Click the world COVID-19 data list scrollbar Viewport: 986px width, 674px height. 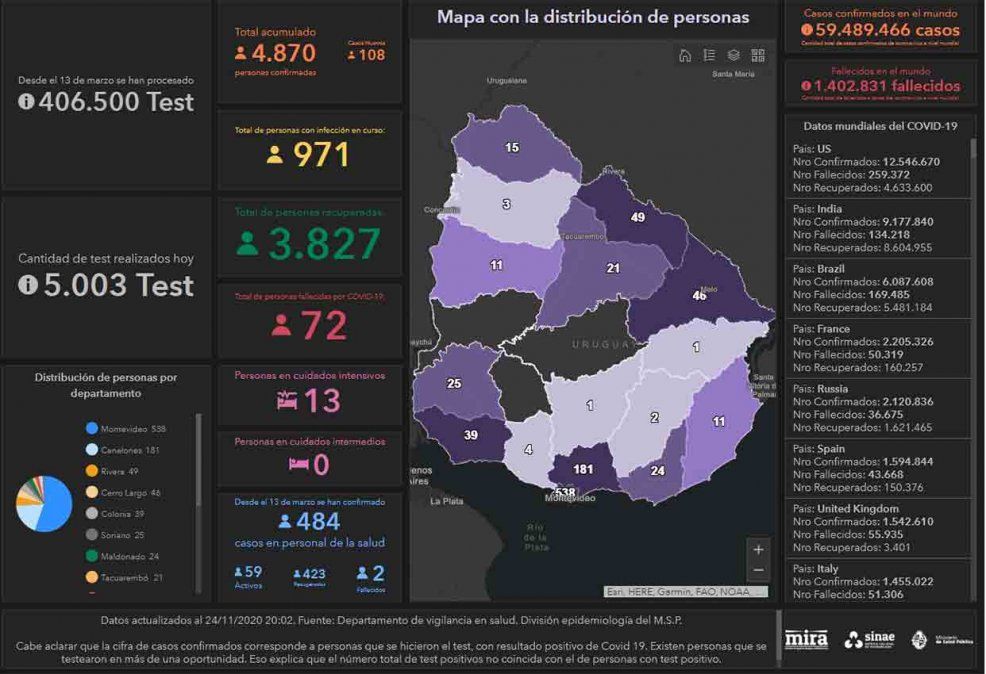click(974, 300)
